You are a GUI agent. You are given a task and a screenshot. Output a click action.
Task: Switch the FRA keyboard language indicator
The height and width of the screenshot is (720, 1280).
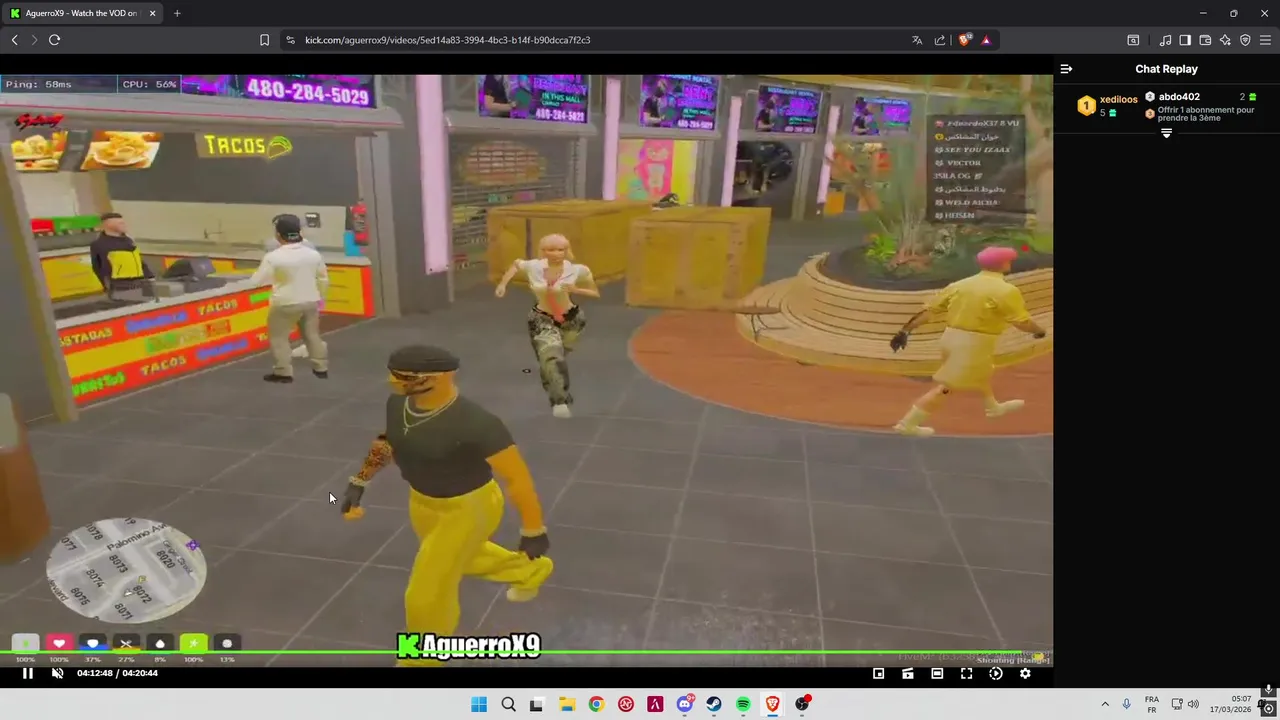click(x=1152, y=704)
